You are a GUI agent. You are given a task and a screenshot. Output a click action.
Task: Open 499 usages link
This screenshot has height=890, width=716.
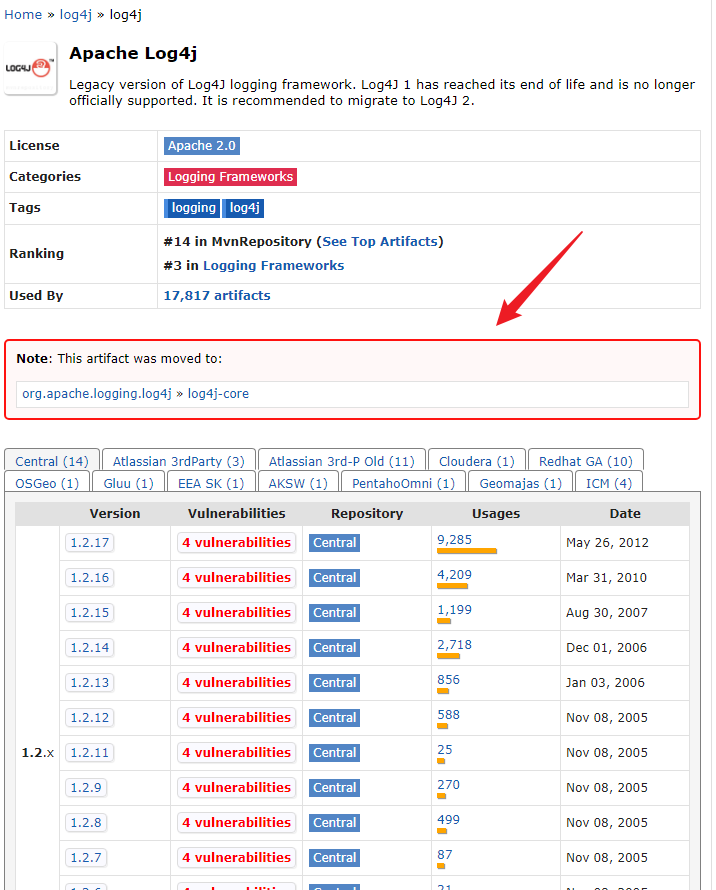[x=449, y=820]
